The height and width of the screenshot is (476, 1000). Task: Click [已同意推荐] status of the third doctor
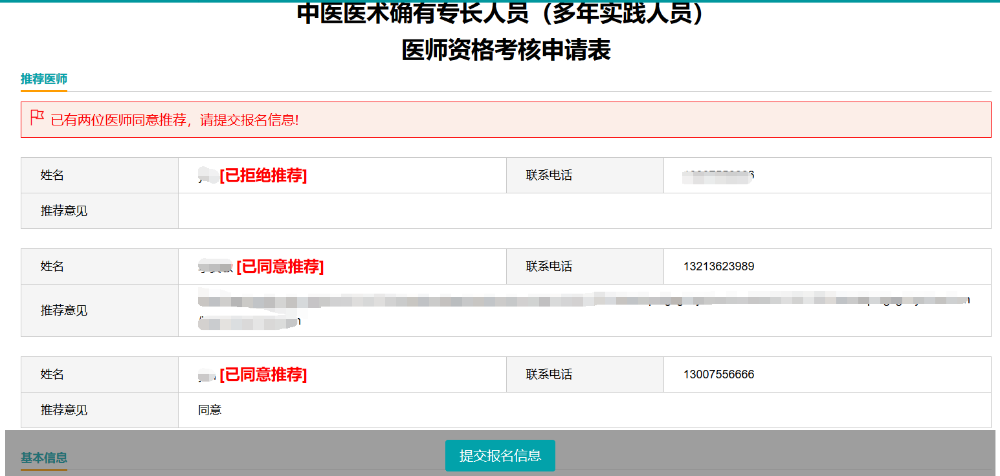pos(263,375)
